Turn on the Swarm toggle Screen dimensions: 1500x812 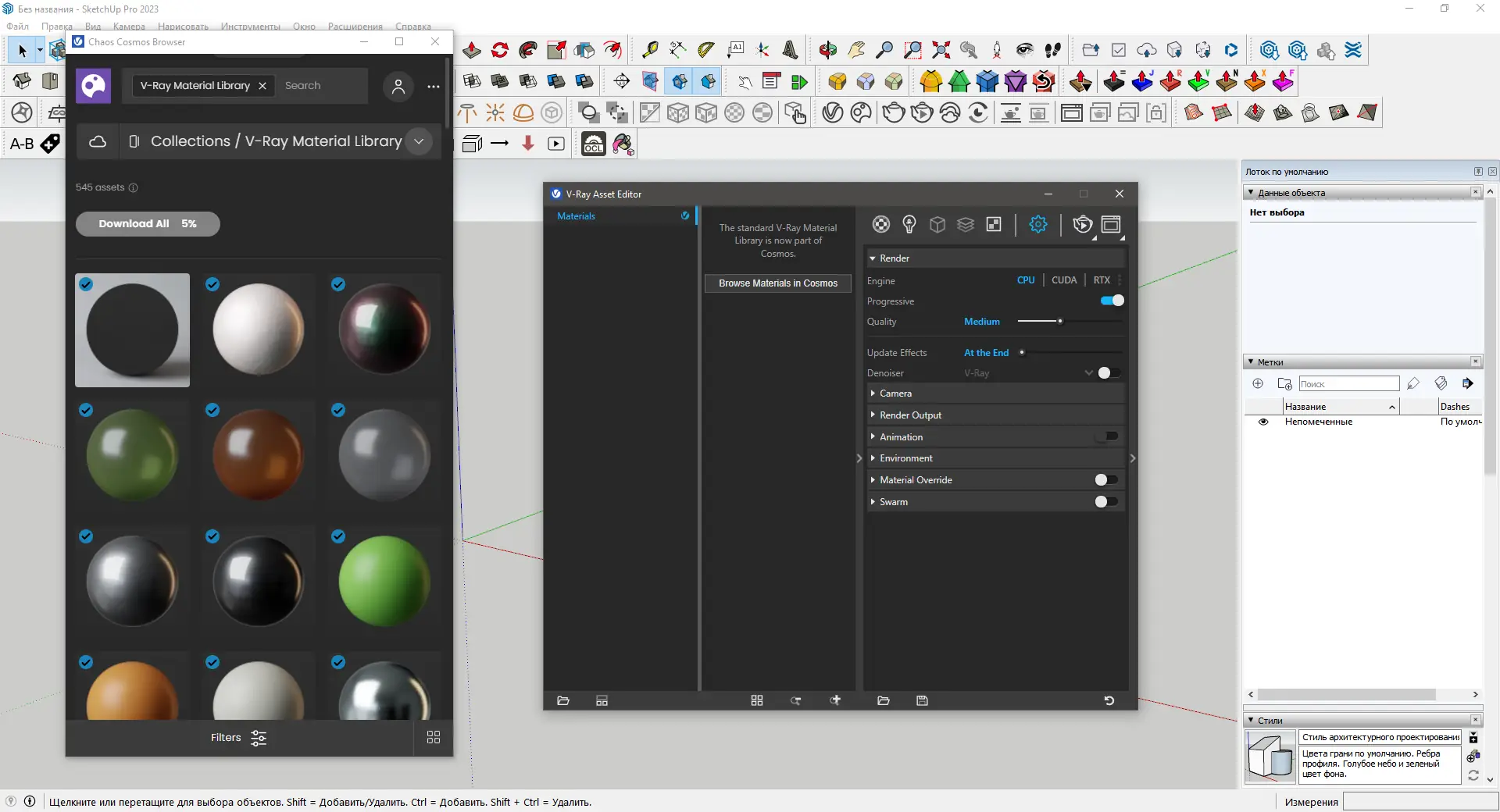pos(1106,501)
